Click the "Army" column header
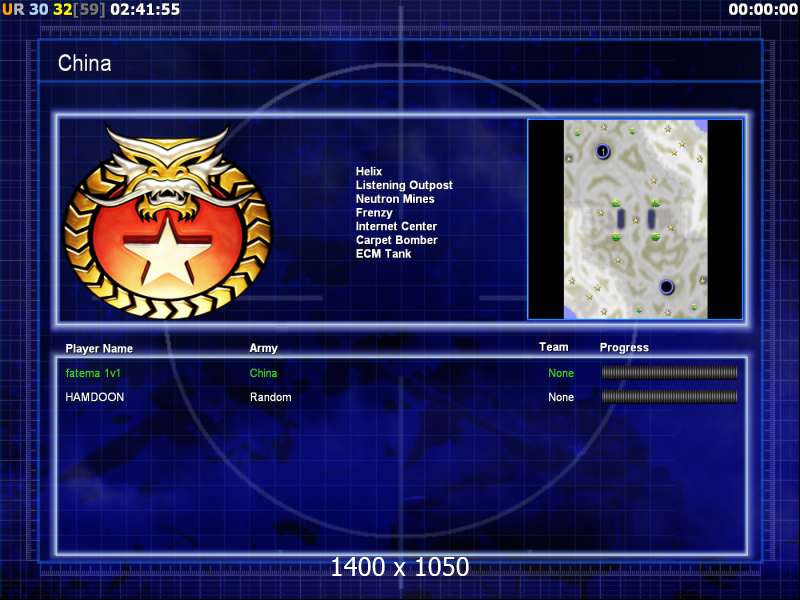The width and height of the screenshot is (800, 600). pos(263,348)
